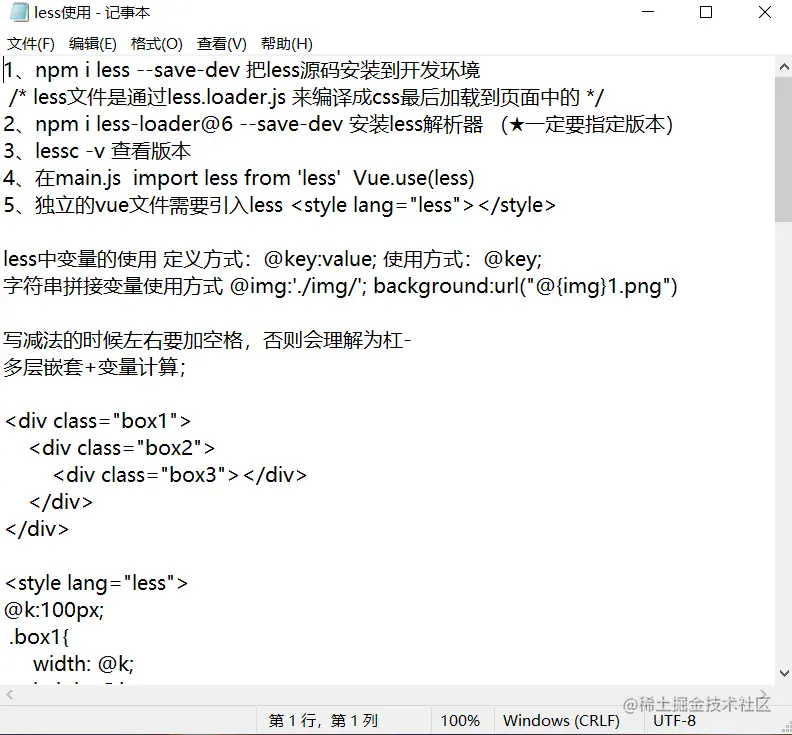
Task: Click the Notepad icon in the title bar
Action: pyautogui.click(x=19, y=12)
